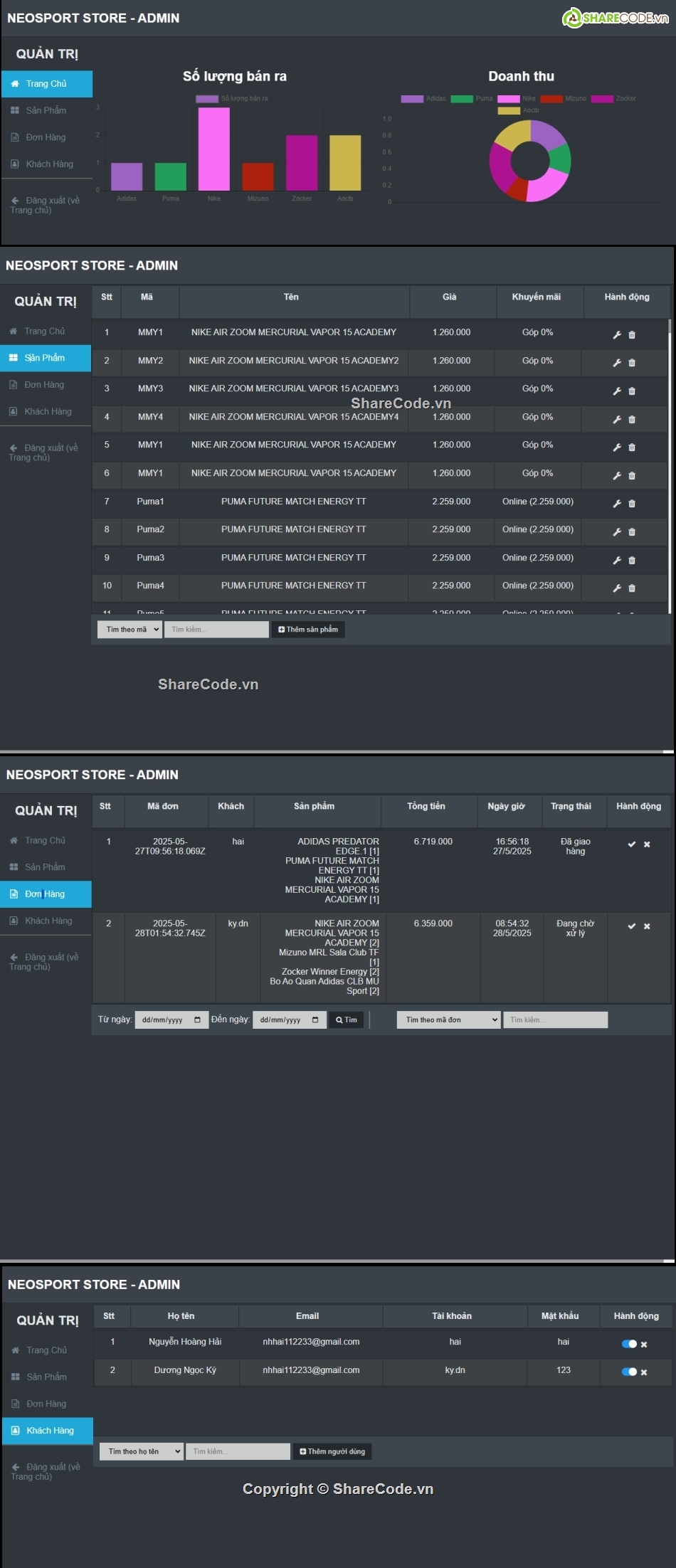Click 'Đăng xuất' link in the customers sidebar
This screenshot has height=1568, width=676.
tap(46, 1472)
